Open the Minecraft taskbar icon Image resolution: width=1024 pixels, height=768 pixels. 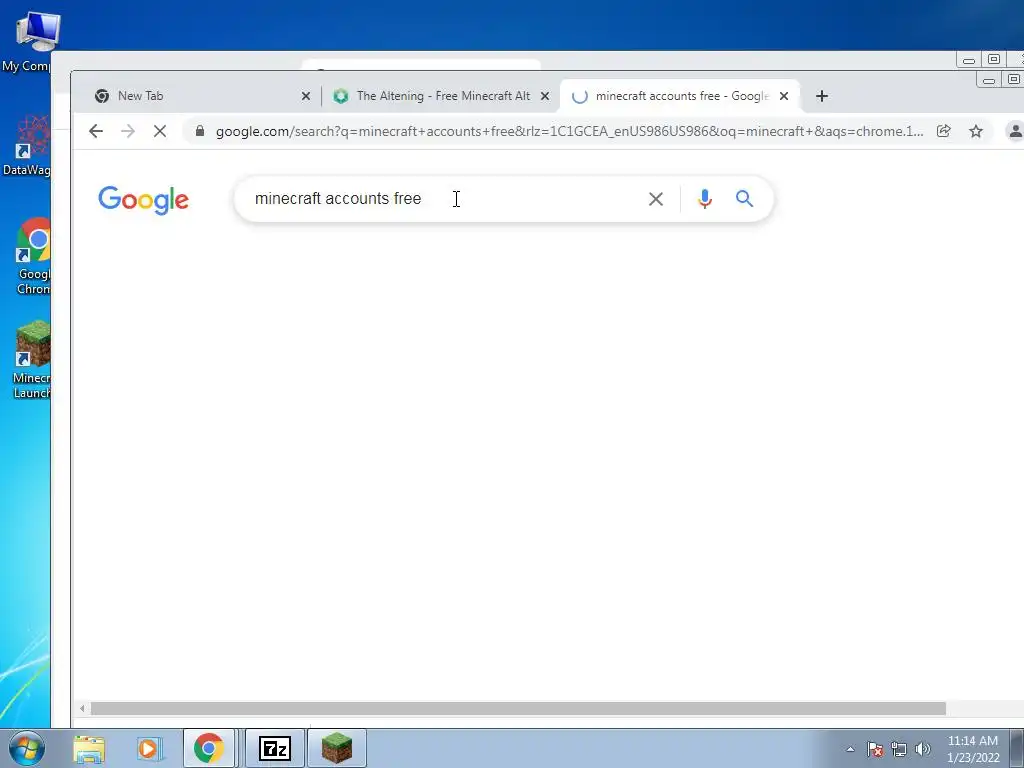(x=337, y=748)
